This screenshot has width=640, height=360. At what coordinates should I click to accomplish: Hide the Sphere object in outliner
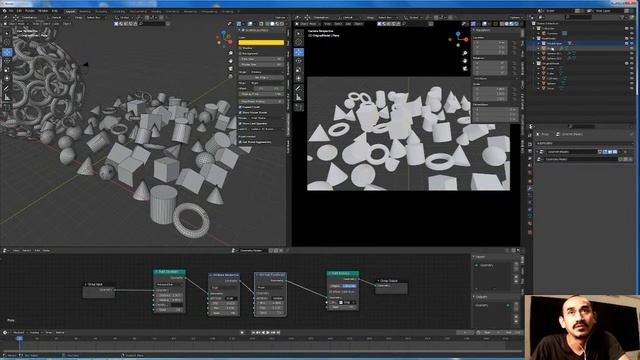pyautogui.click(x=631, y=83)
